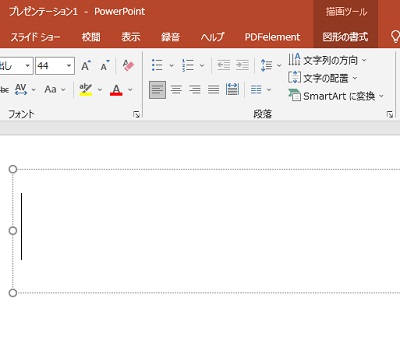Expand the change case dropdown arrow

pyautogui.click(x=63, y=90)
